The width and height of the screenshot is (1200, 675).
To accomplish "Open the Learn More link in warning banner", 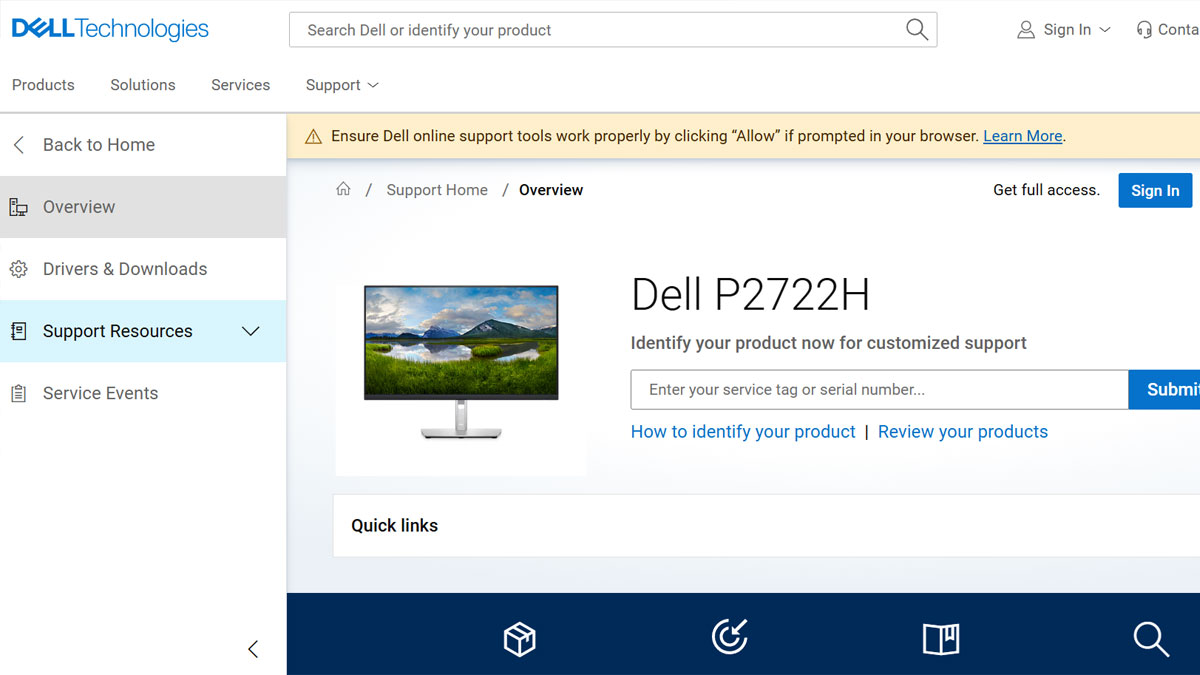I will pos(1022,136).
